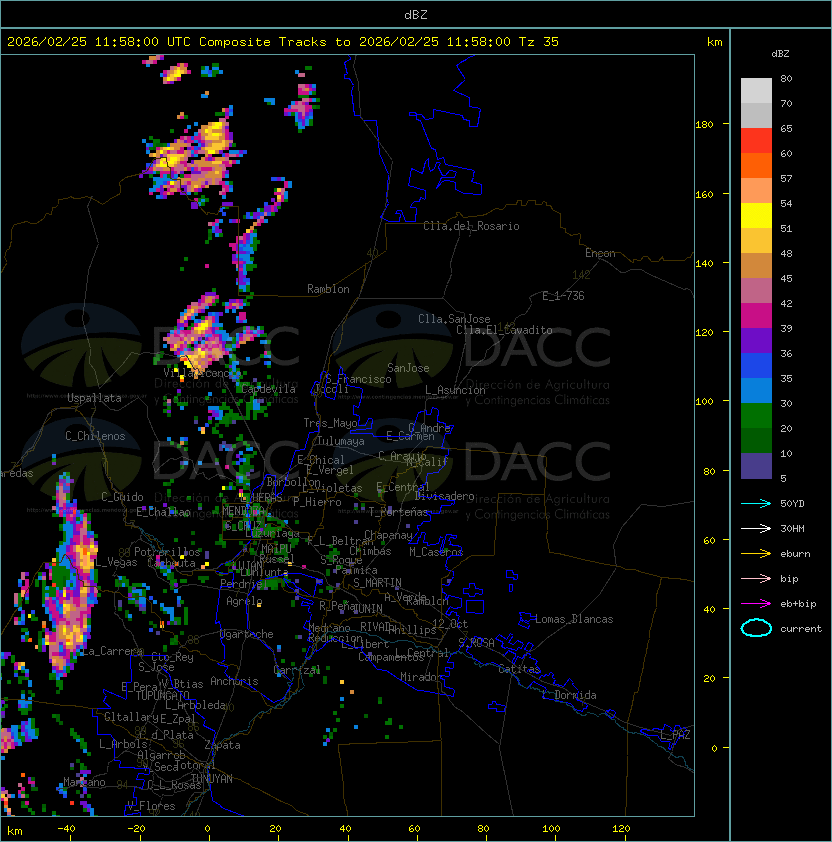
Task: Click the 'Ugarteche' map label
Action: tap(247, 634)
